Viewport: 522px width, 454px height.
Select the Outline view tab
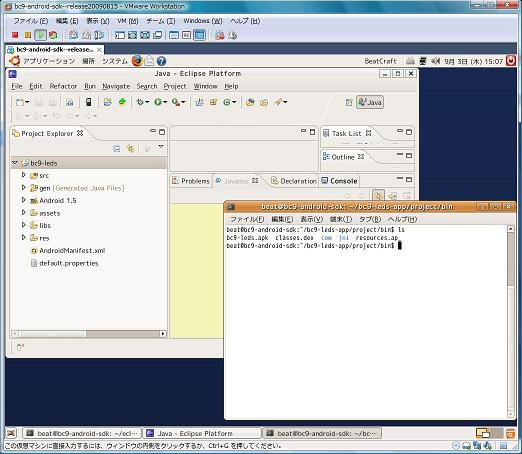[x=343, y=157]
